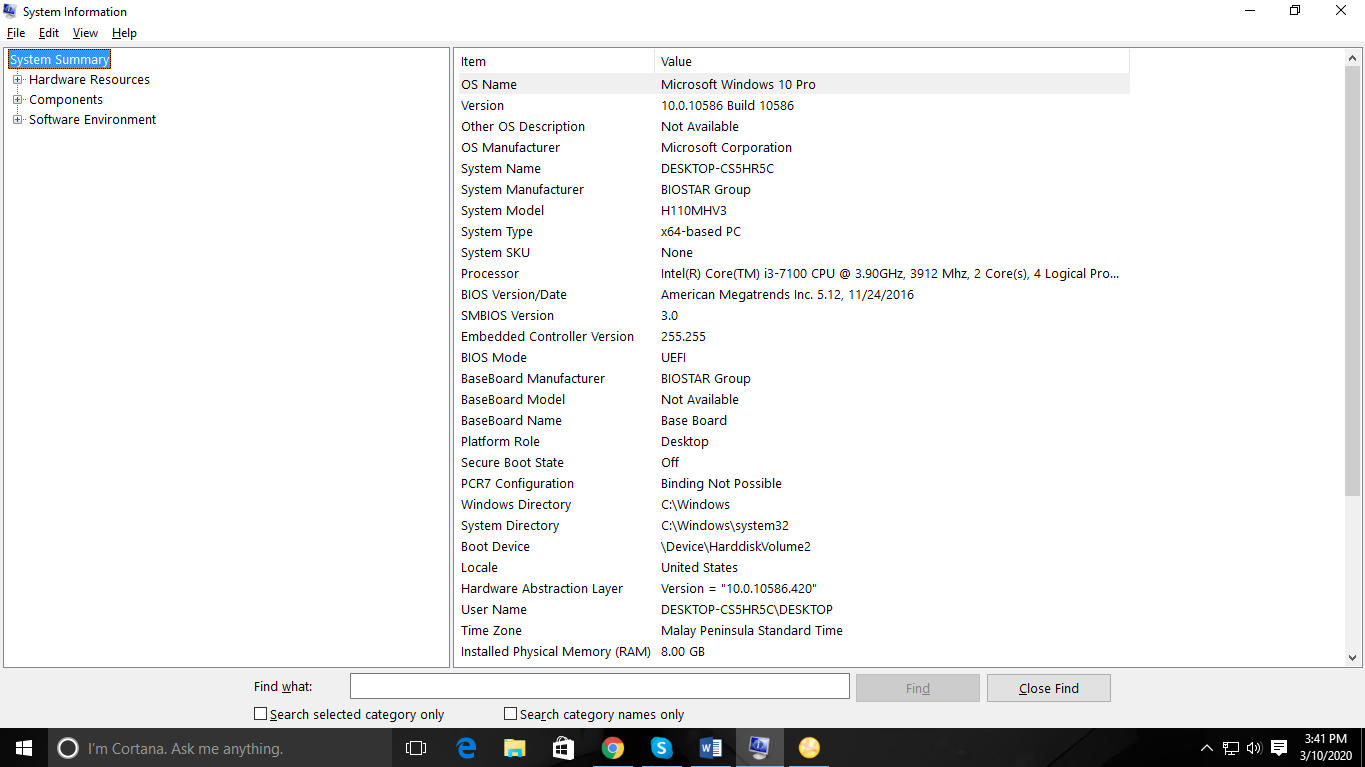Screen dimensions: 1365x767
Task: Open File Explorer from the taskbar
Action: tap(515, 748)
